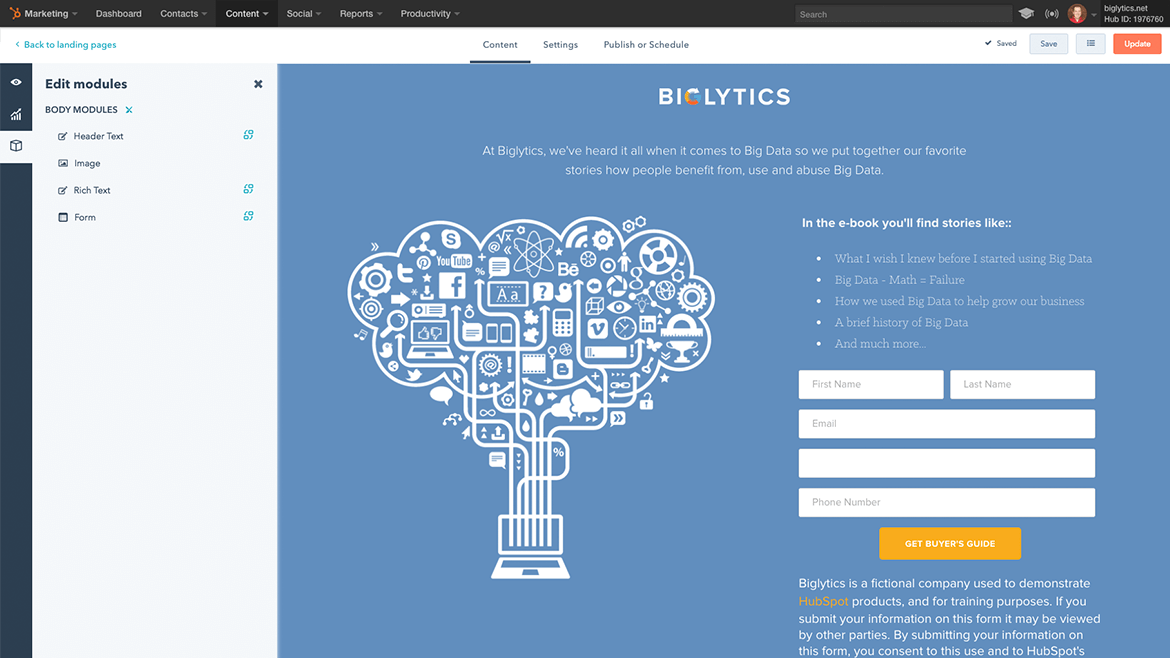Open the linked module icon next to Rich Text
1170x658 pixels.
[x=247, y=189]
